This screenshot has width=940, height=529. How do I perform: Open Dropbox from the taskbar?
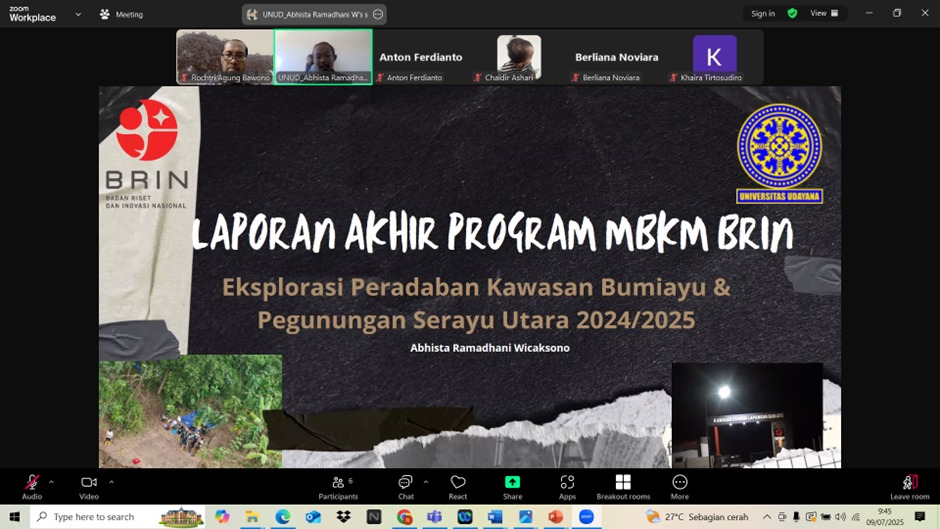pos(344,517)
